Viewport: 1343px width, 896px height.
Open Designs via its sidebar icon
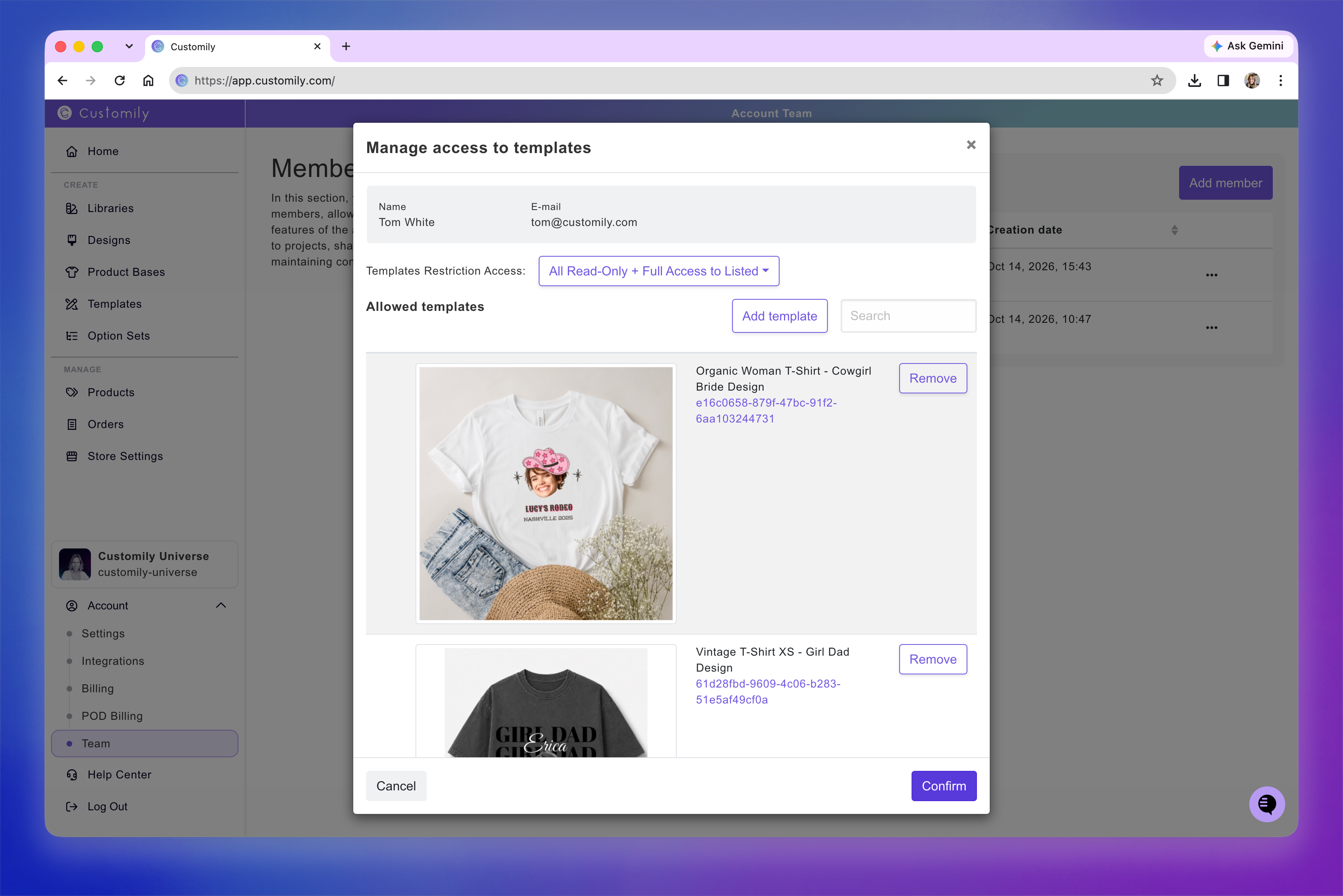click(x=71, y=241)
